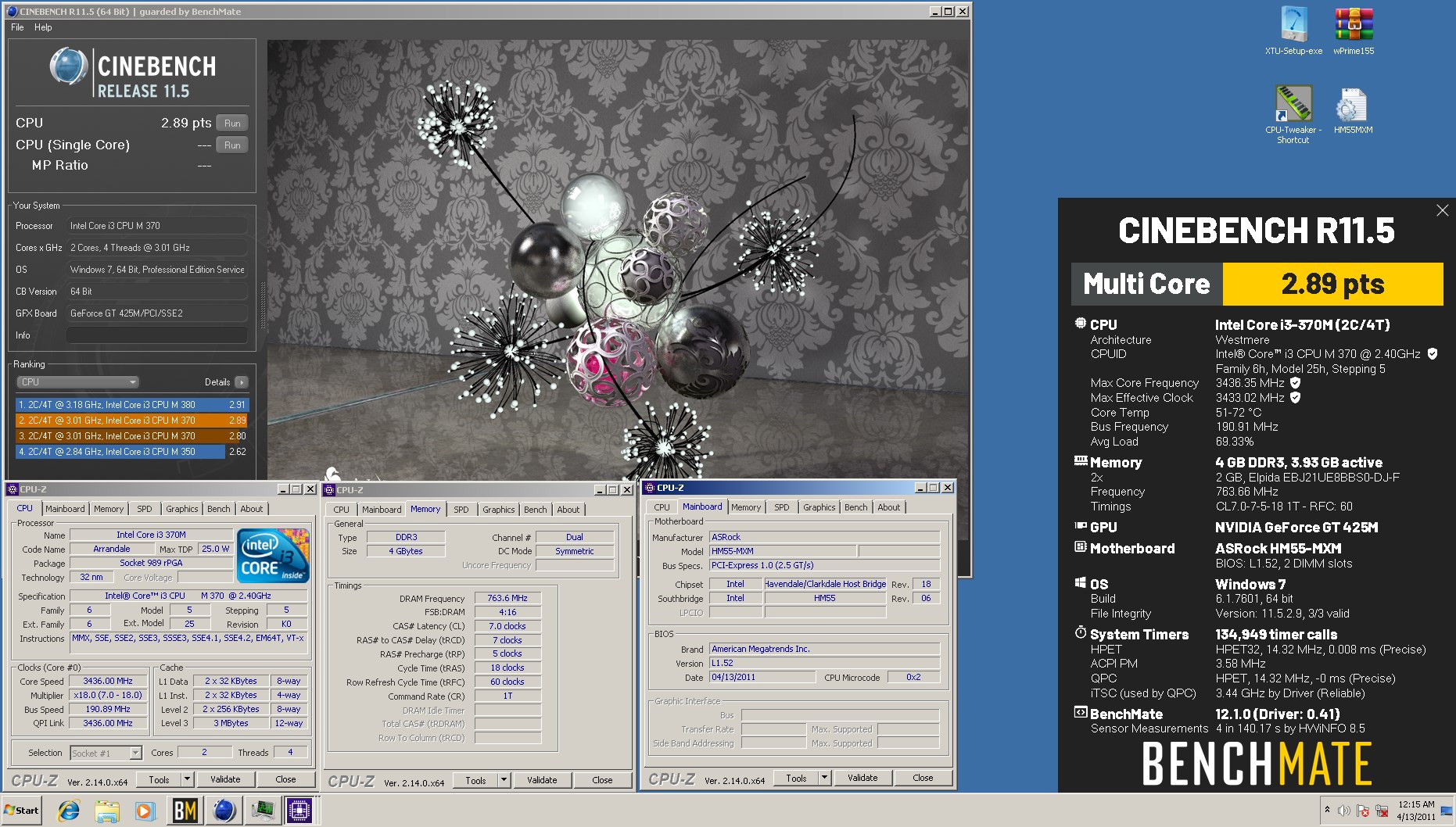Click the network icon in system tray
Image resolution: width=1456 pixels, height=827 pixels.
pos(1382,811)
